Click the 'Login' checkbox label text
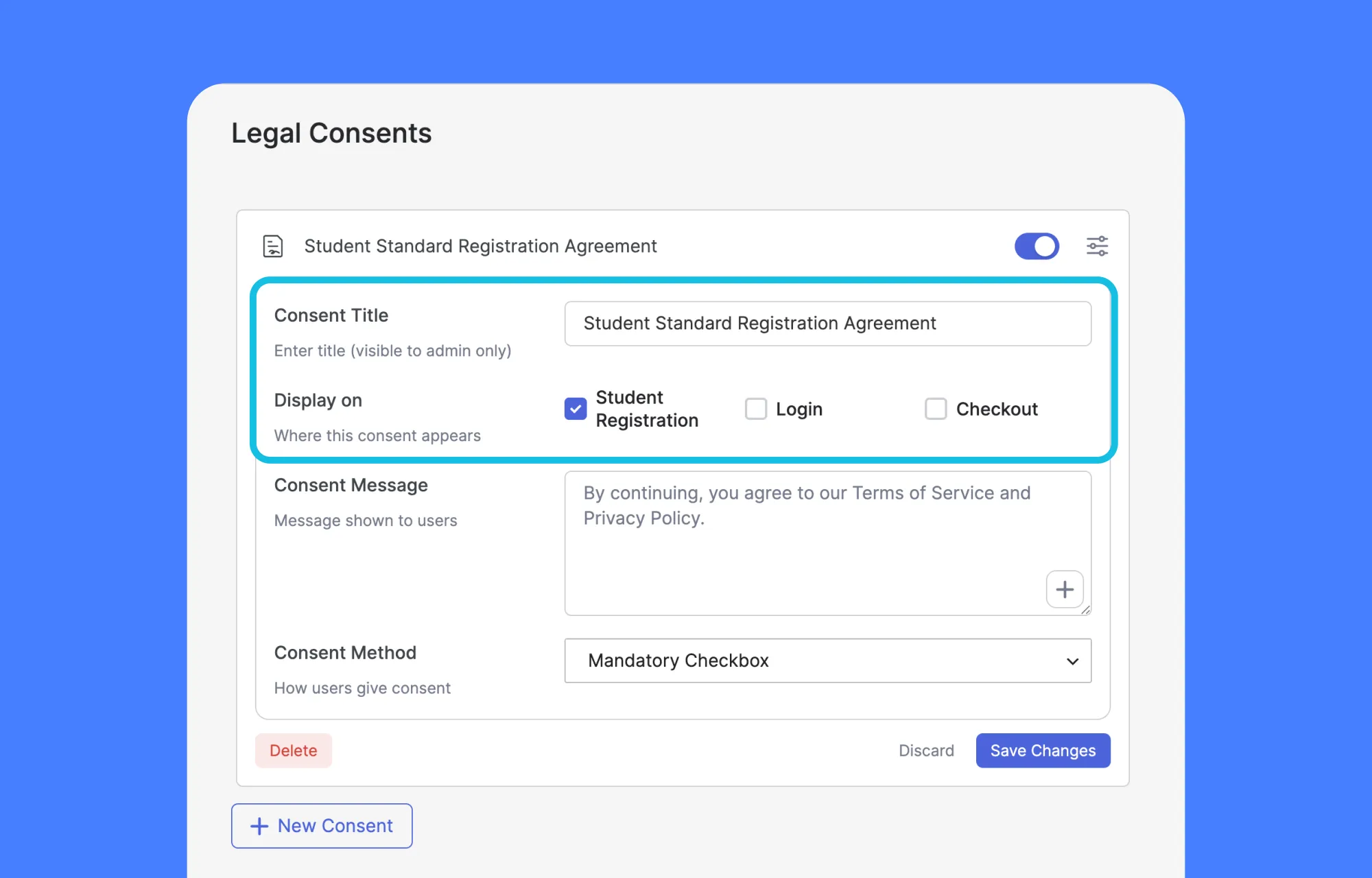1372x878 pixels. (799, 410)
